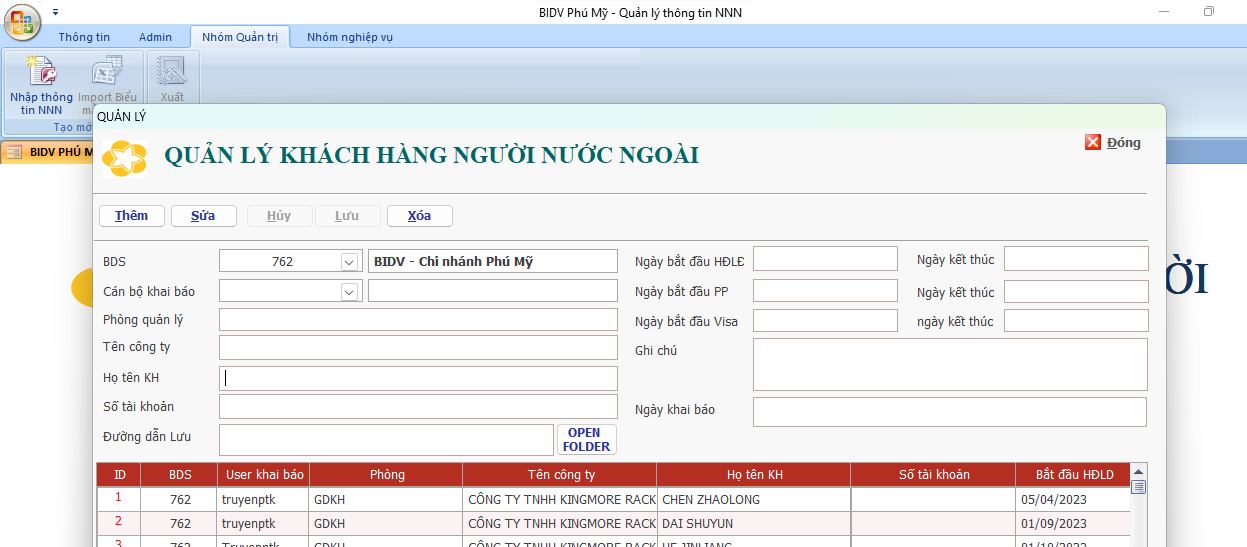
Task: Click the Ngày bắt đầu Visa field
Action: 825,321
